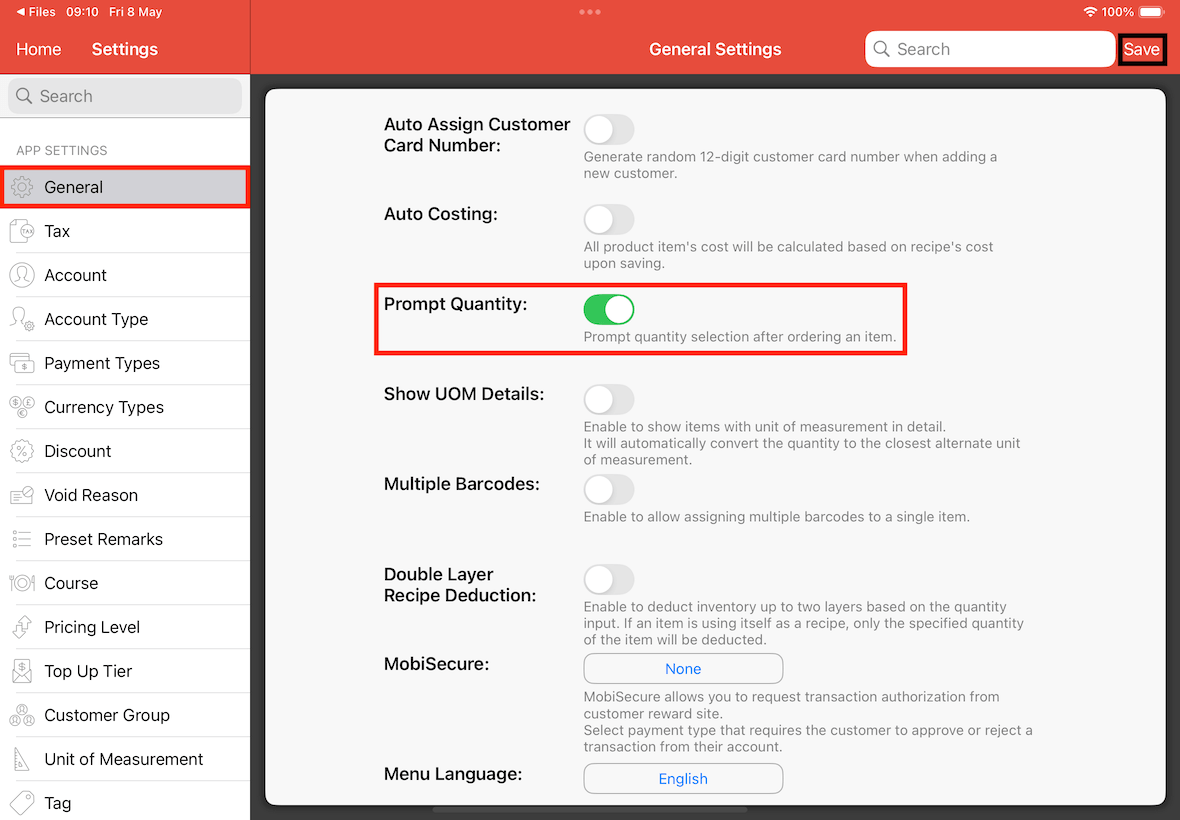Click the General gear icon in sidebar

point(22,187)
